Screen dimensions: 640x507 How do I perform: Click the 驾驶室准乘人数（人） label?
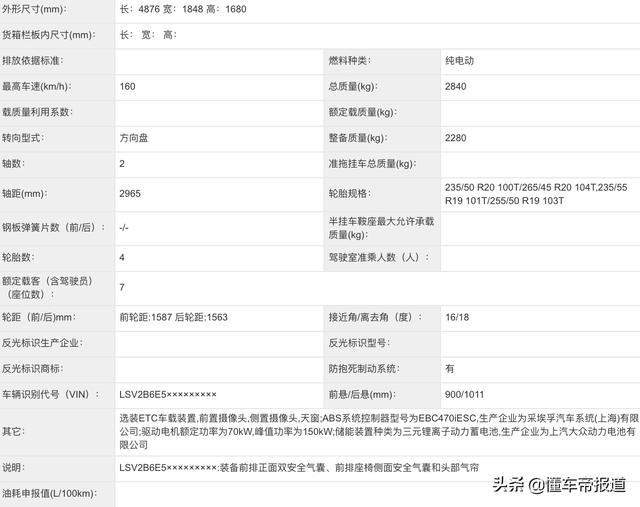point(379,257)
